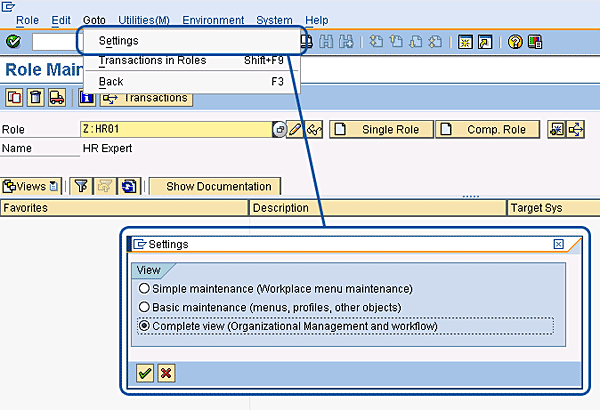Click the Transactions toolbar button
Viewport: 600px width, 410px height.
pyautogui.click(x=147, y=98)
